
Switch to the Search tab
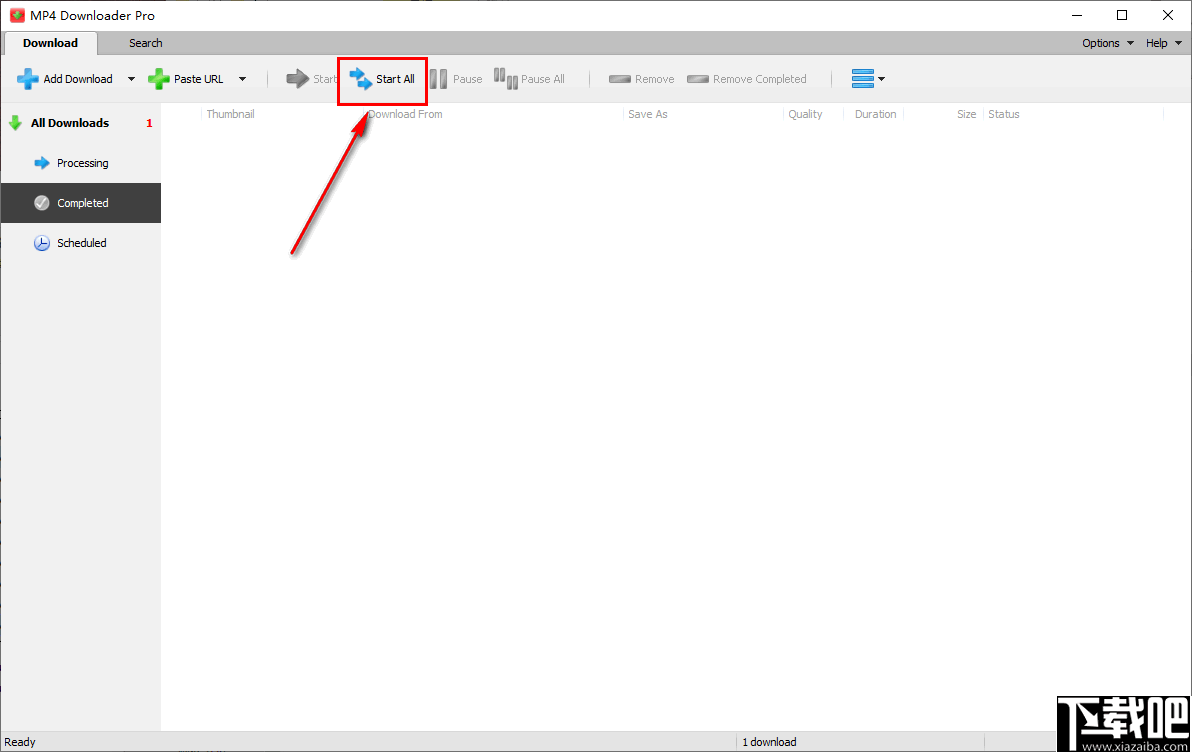[x=145, y=43]
